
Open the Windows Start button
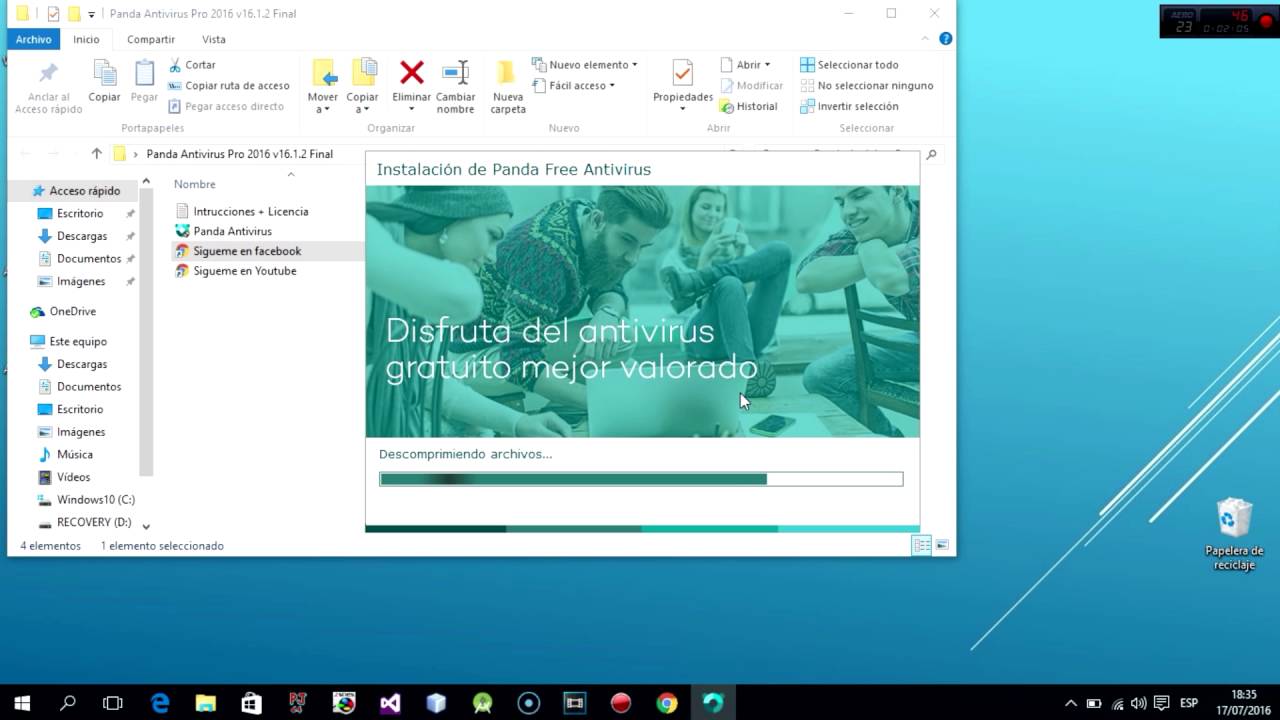(22, 703)
